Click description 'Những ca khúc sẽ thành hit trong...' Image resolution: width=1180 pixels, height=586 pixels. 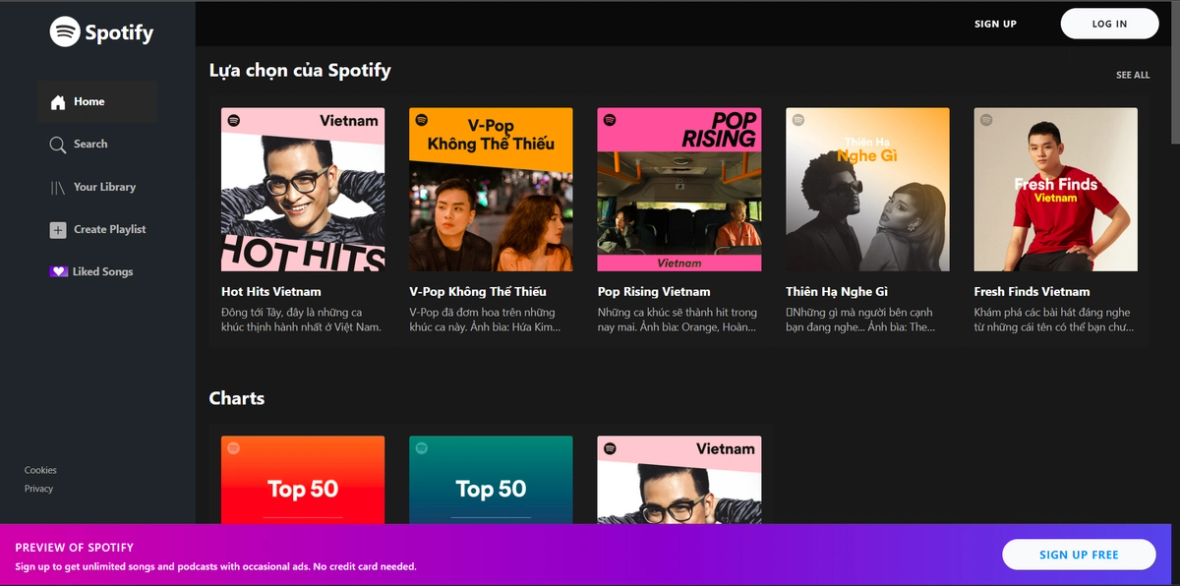677,320
